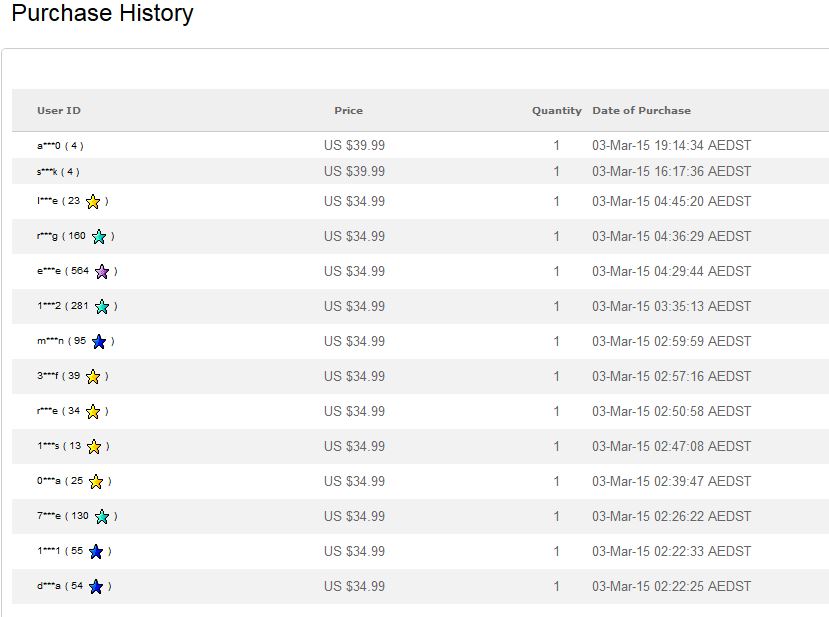This screenshot has height=617, width=829.
Task: Select user s***k (4)
Action: tap(58, 172)
